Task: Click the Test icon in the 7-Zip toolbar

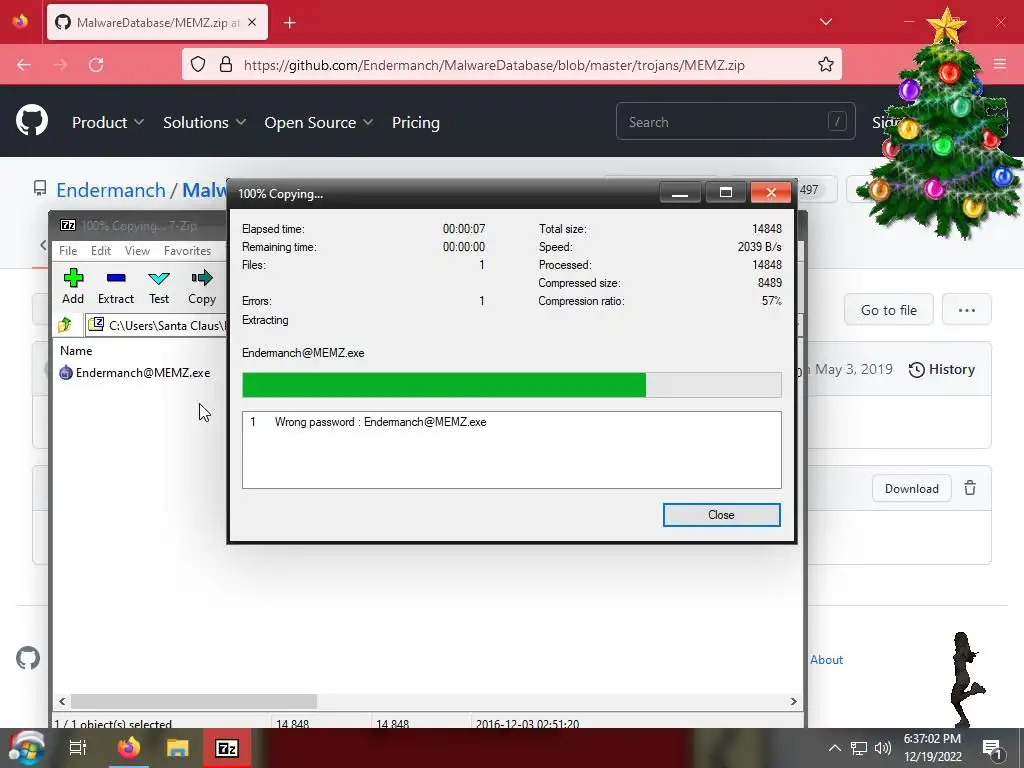Action: [159, 278]
